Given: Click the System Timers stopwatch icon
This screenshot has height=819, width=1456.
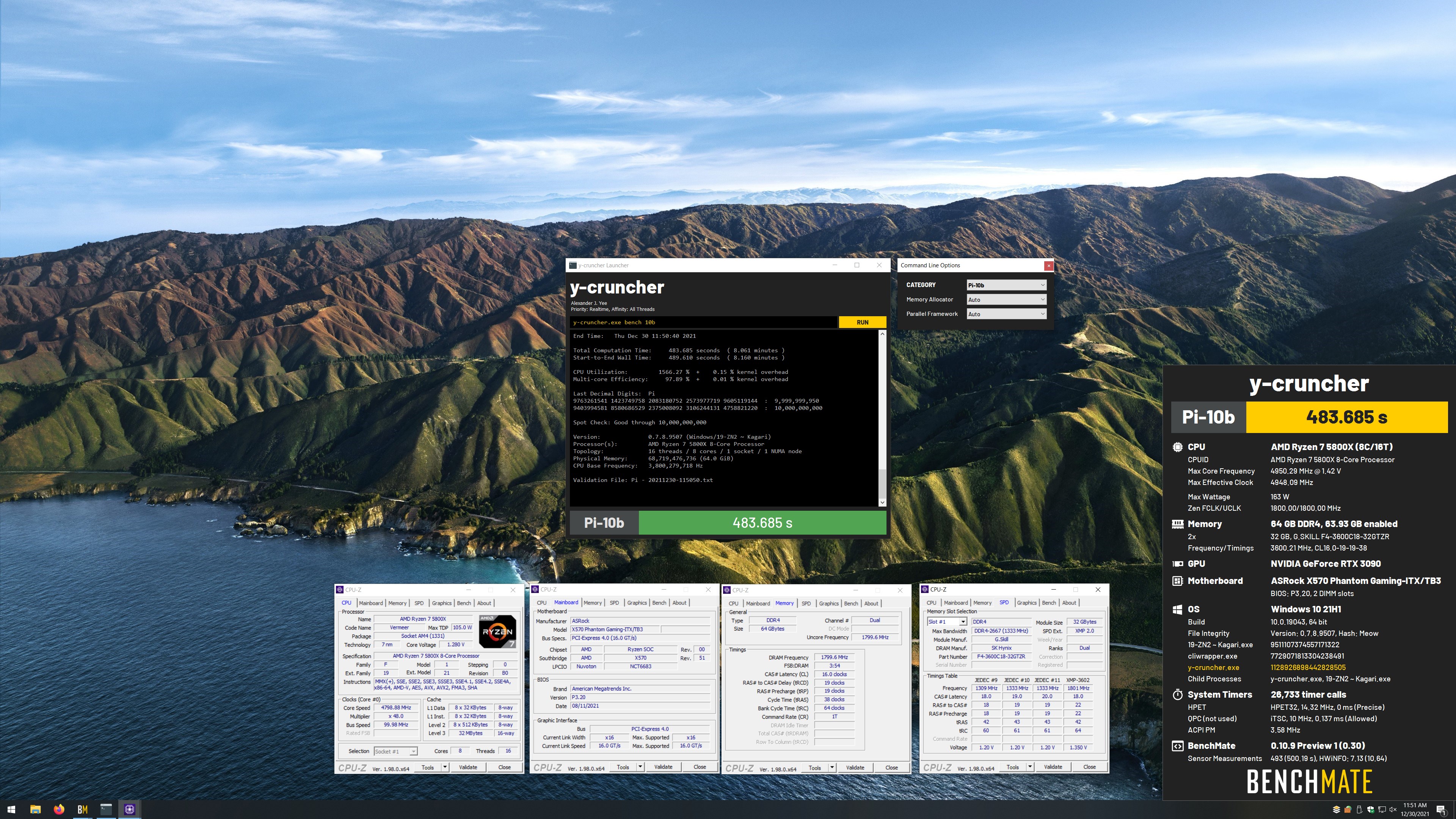Looking at the screenshot, I should pos(1177,694).
